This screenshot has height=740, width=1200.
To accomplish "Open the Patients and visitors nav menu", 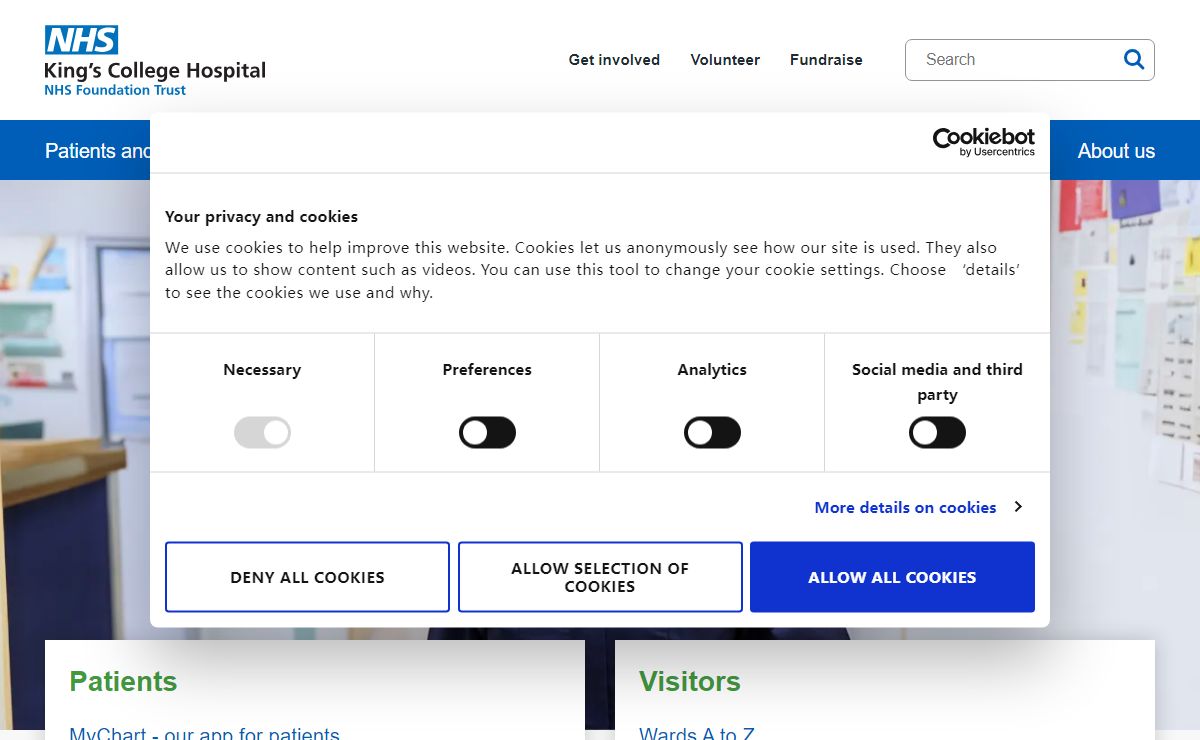I will click(x=98, y=151).
